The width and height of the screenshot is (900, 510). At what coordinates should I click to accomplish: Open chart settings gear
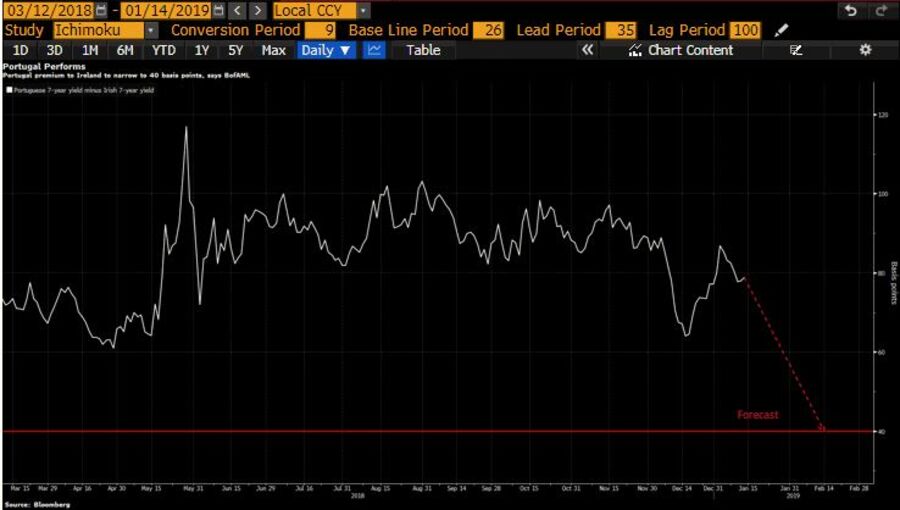pyautogui.click(x=866, y=50)
